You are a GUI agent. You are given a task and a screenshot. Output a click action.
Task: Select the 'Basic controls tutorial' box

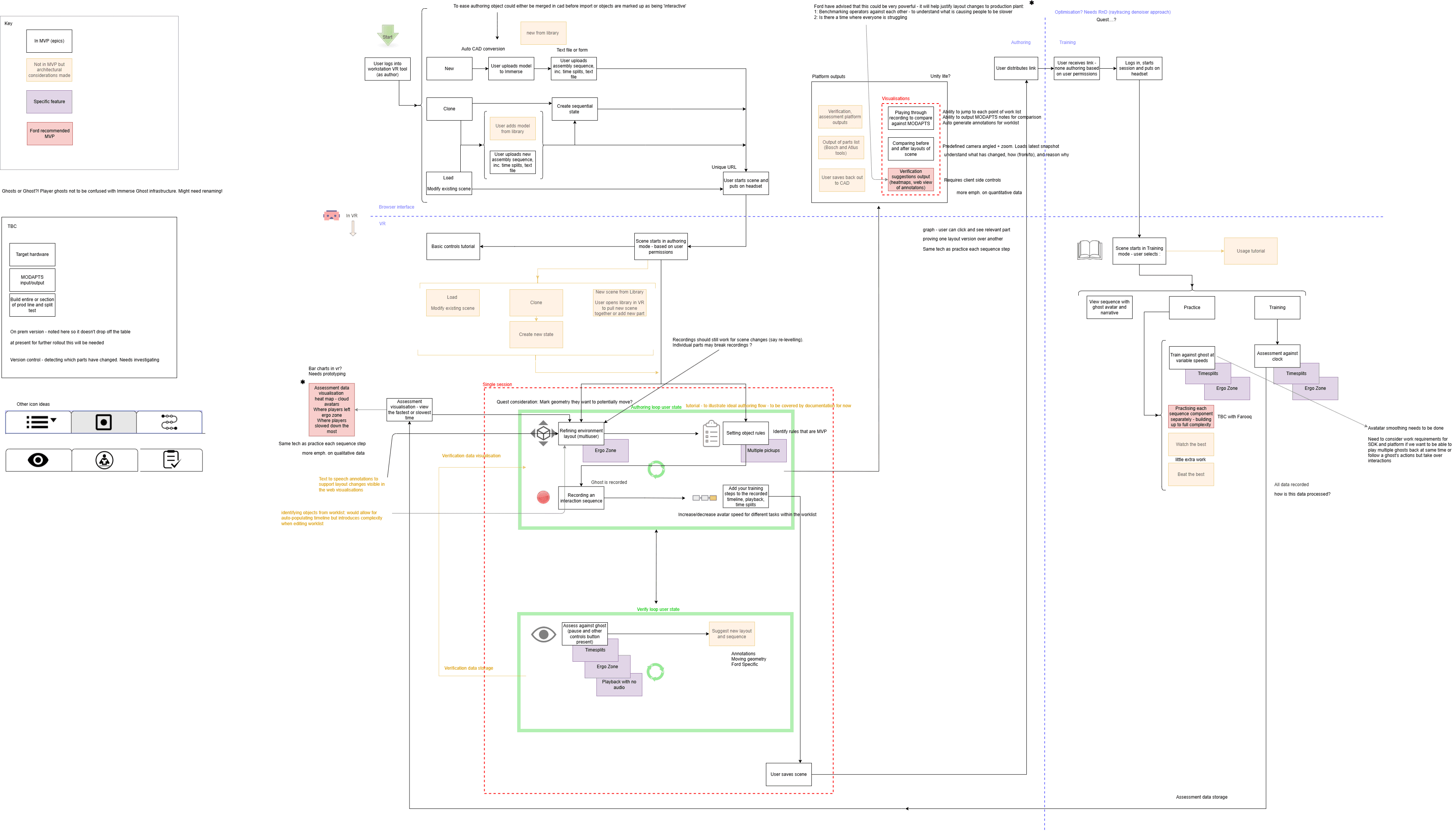(x=453, y=246)
